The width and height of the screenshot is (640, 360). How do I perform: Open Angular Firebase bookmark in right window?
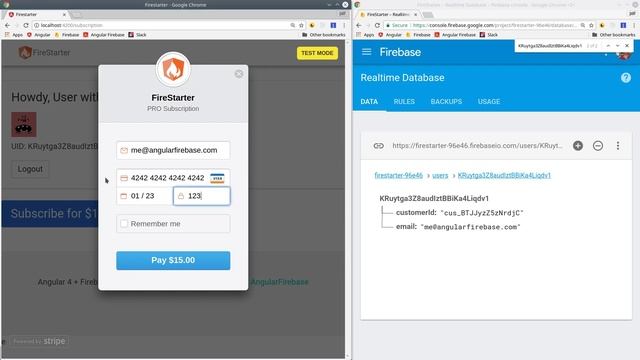[455, 35]
